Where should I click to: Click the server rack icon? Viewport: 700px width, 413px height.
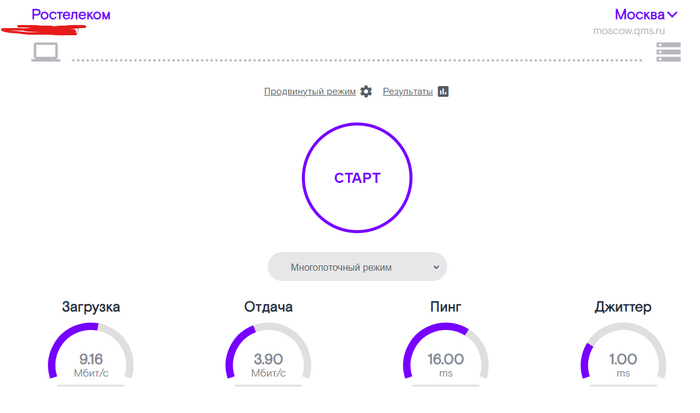tap(668, 52)
